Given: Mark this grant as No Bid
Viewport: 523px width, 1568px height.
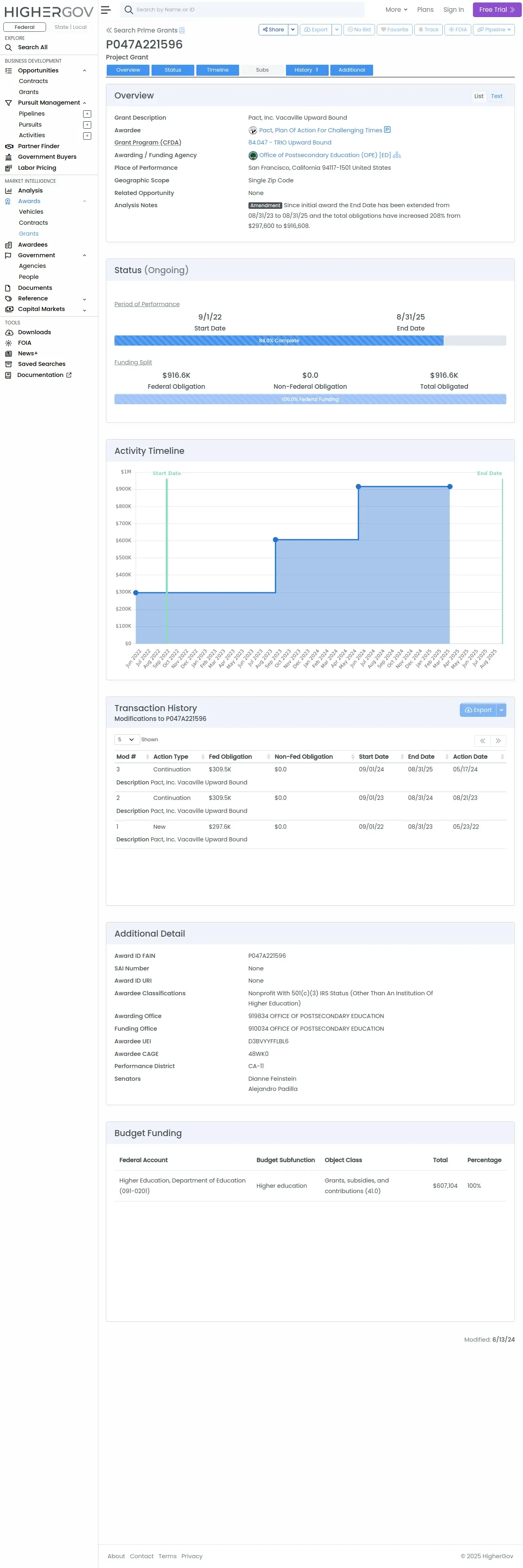Looking at the screenshot, I should pyautogui.click(x=359, y=30).
